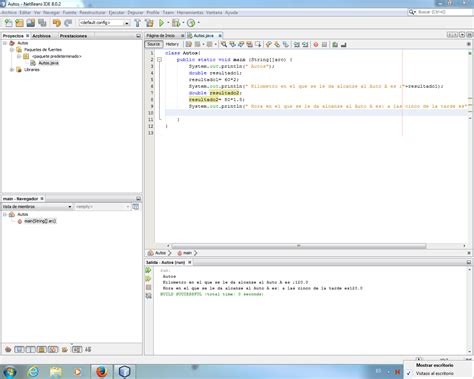Click the red Start Macro Recording icon
The width and height of the screenshot is (474, 379).
(316, 44)
